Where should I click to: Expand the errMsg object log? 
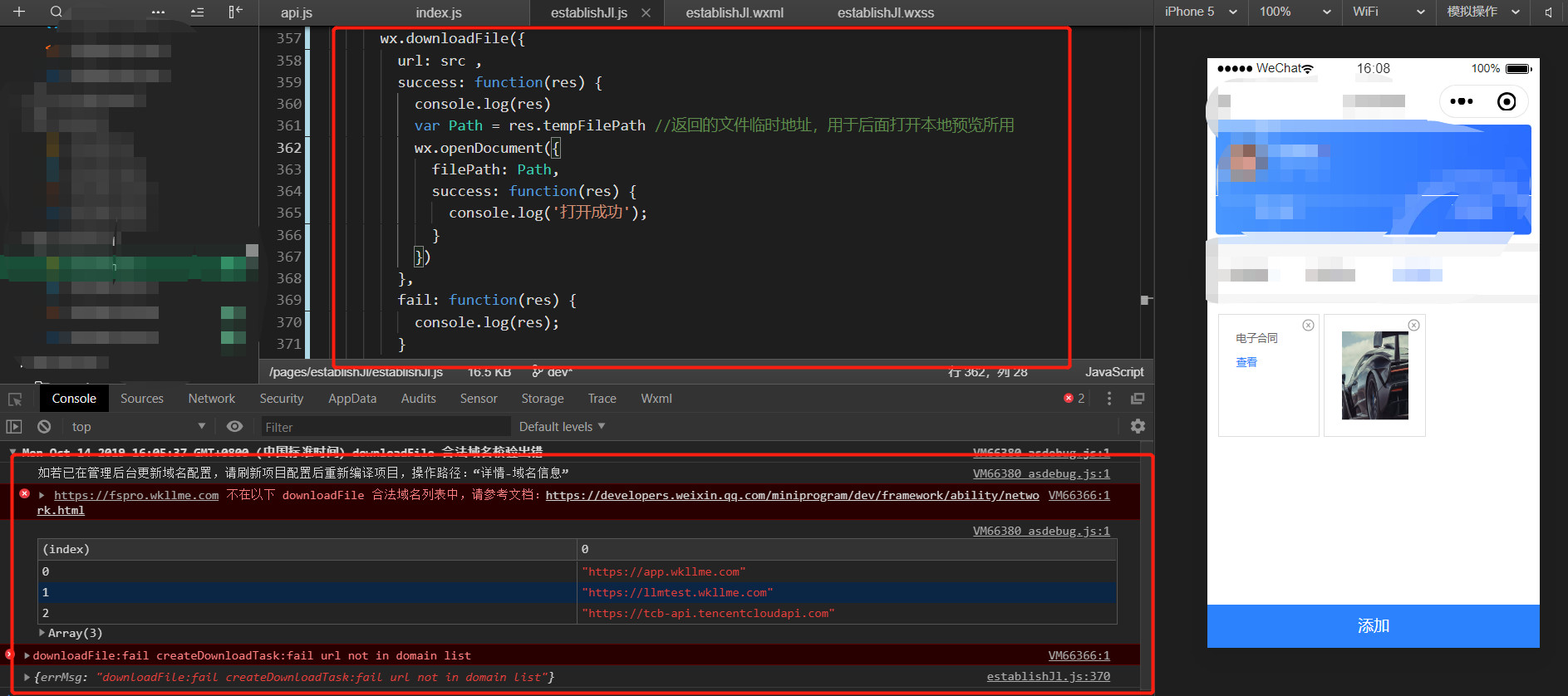pyautogui.click(x=27, y=677)
